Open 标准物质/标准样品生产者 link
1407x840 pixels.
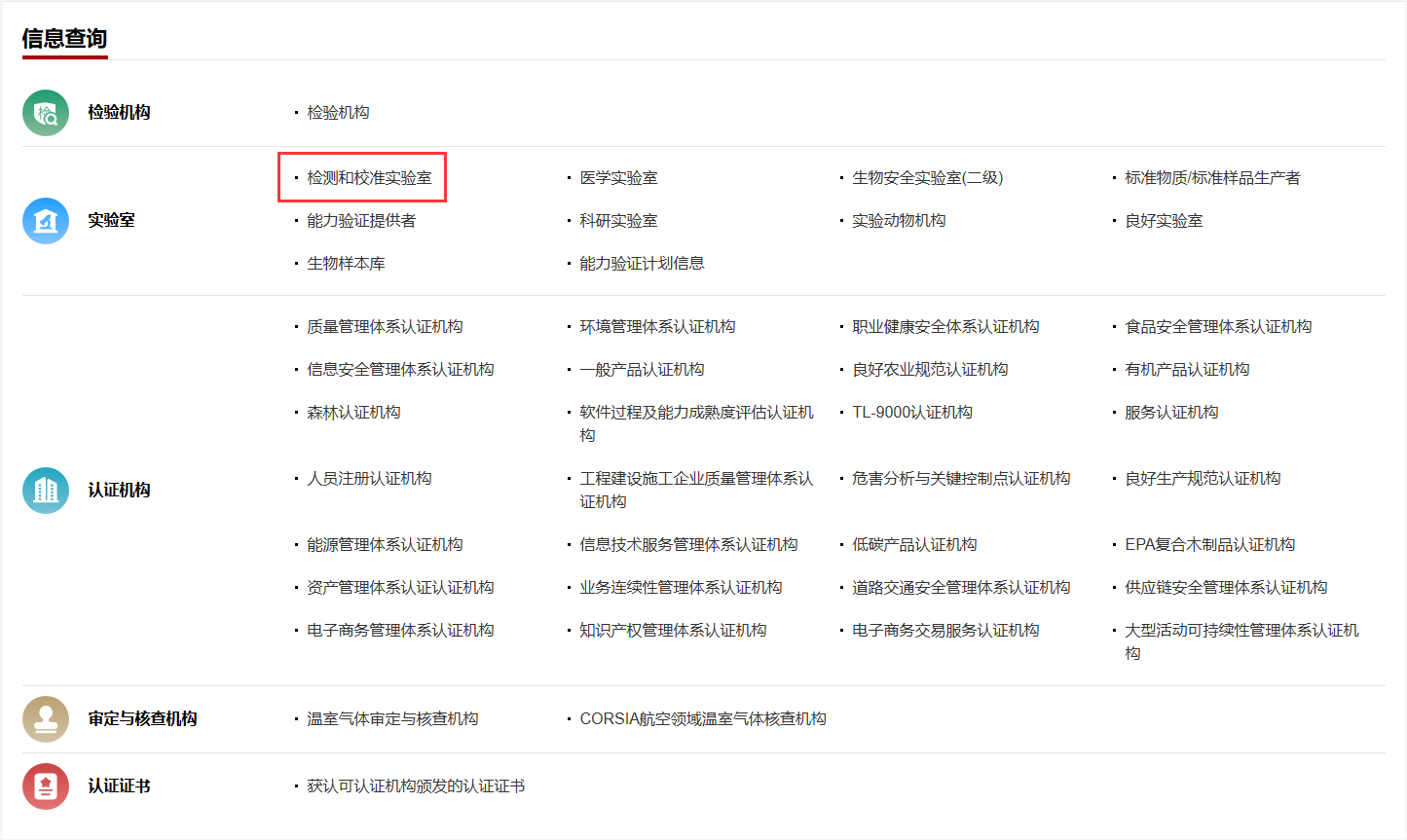(x=1212, y=178)
